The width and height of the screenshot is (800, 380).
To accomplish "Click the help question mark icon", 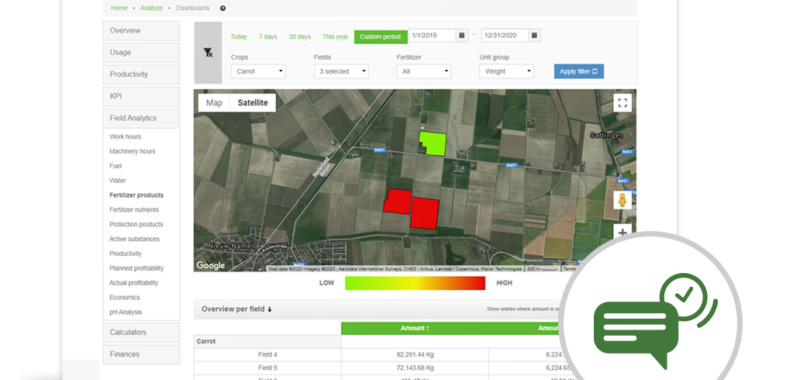I will pos(223,8).
